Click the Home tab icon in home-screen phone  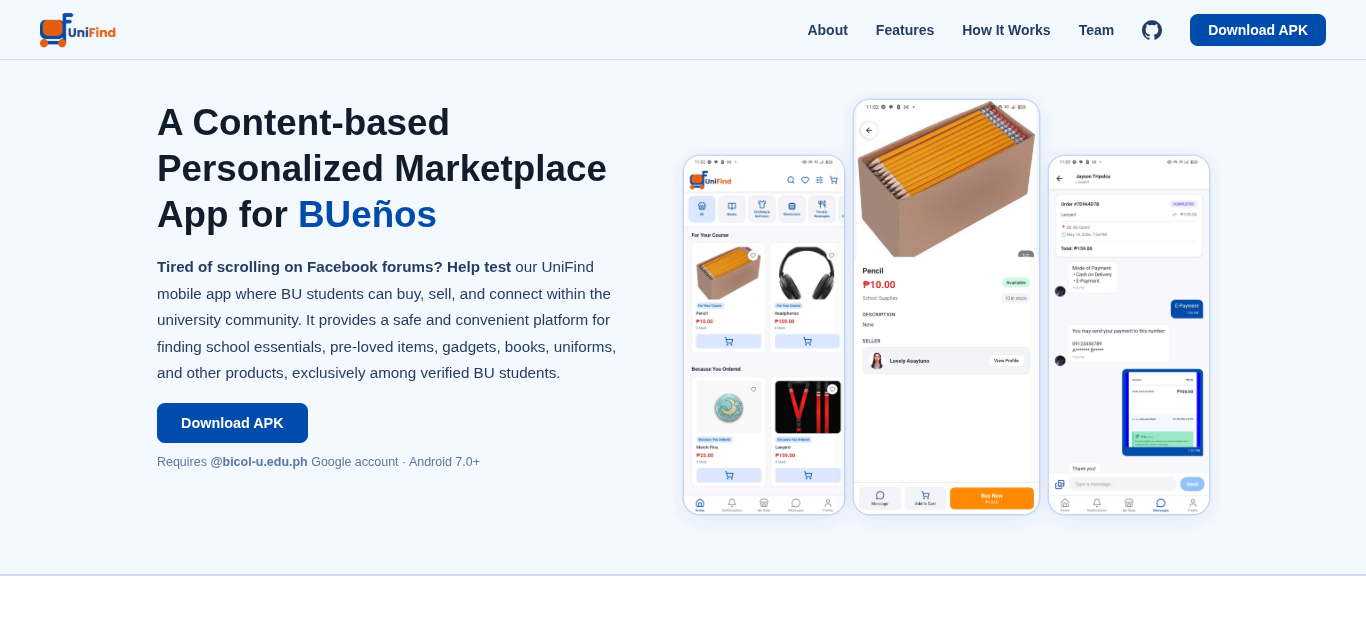700,504
